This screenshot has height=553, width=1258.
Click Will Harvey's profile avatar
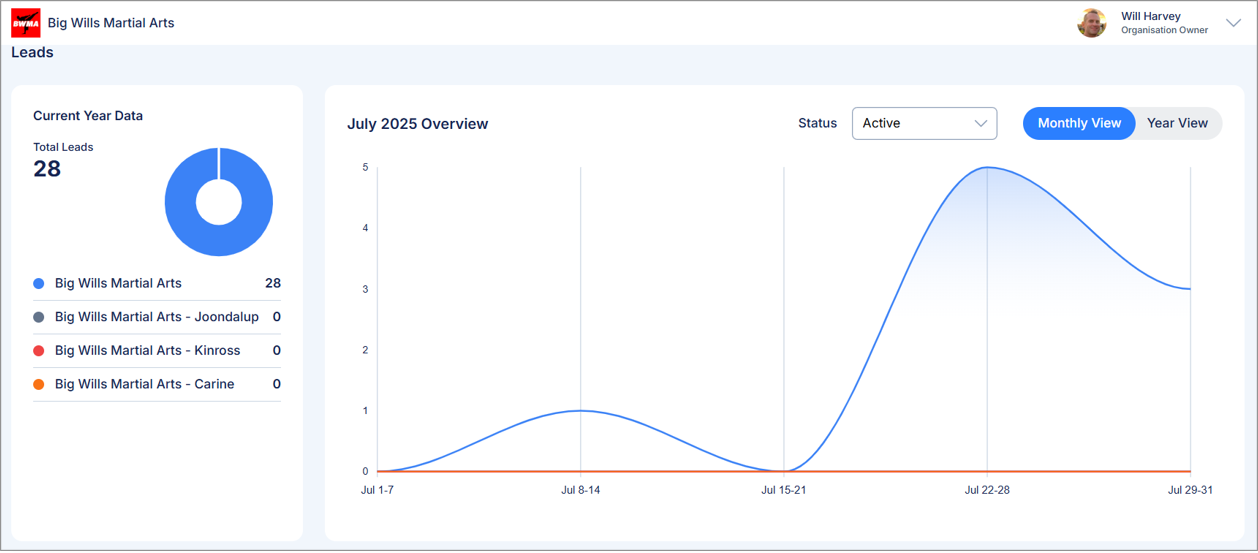pyautogui.click(x=1091, y=23)
